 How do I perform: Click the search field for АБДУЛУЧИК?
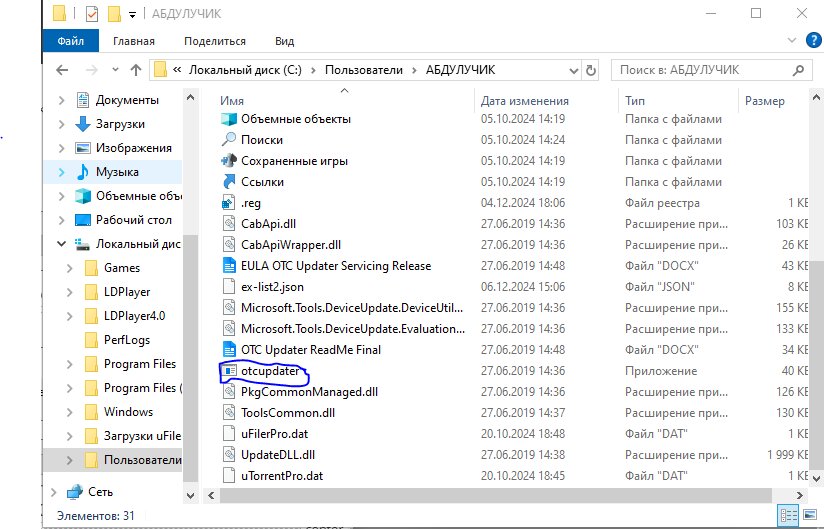[711, 70]
